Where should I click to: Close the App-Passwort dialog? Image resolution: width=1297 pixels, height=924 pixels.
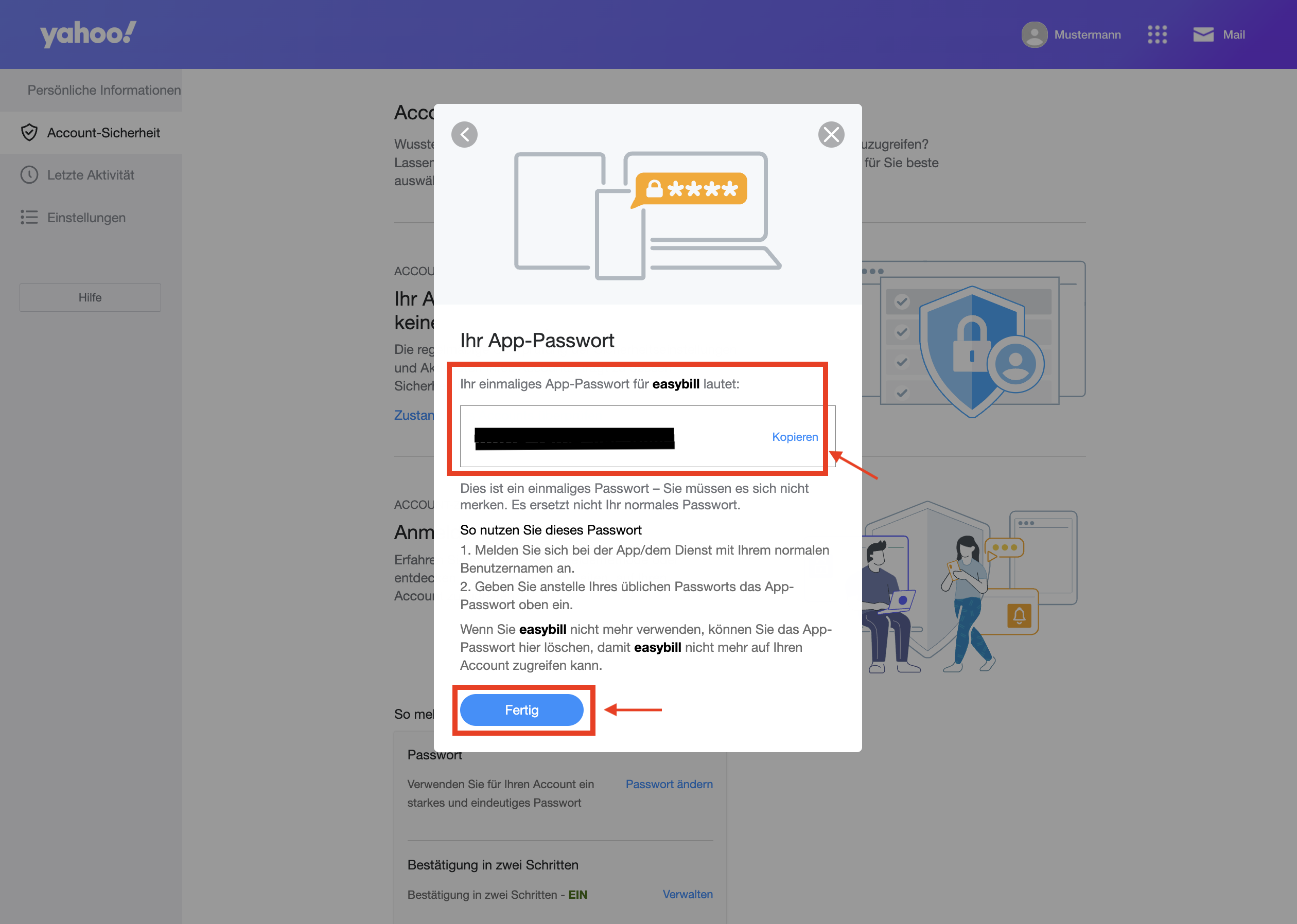click(x=831, y=135)
